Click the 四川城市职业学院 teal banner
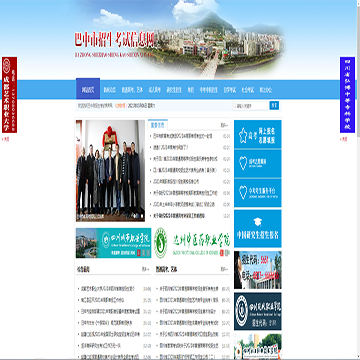The height and width of the screenshot is (360, 360). (113, 243)
